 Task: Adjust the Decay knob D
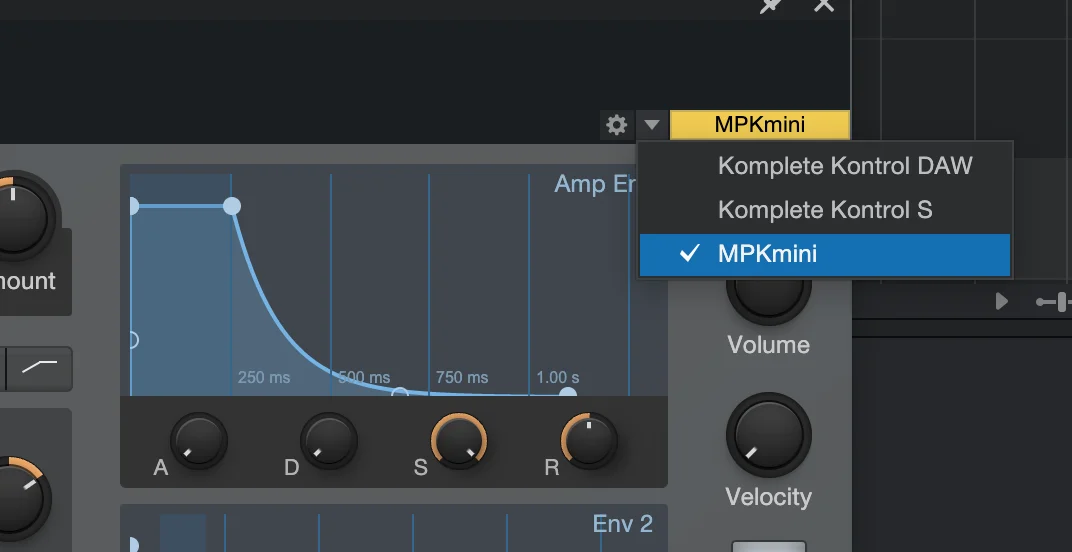329,441
